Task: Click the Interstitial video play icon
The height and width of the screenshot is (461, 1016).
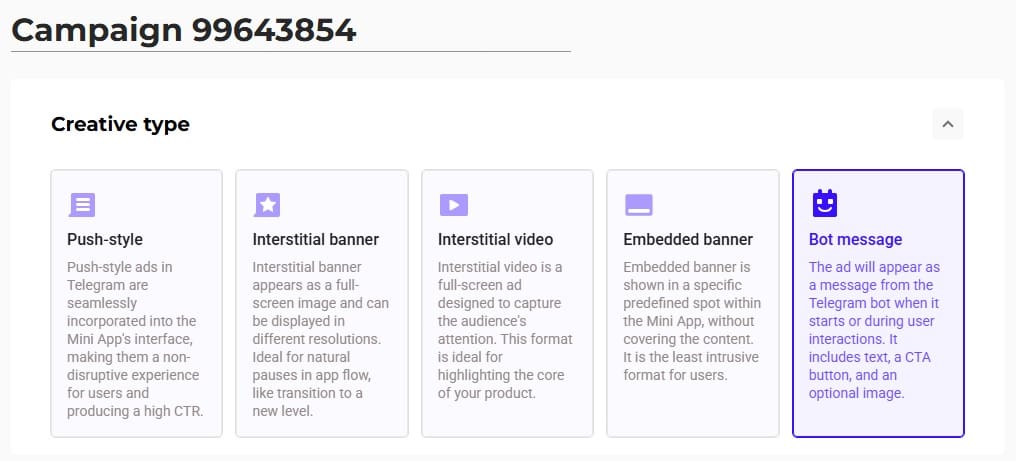Action: [x=454, y=205]
